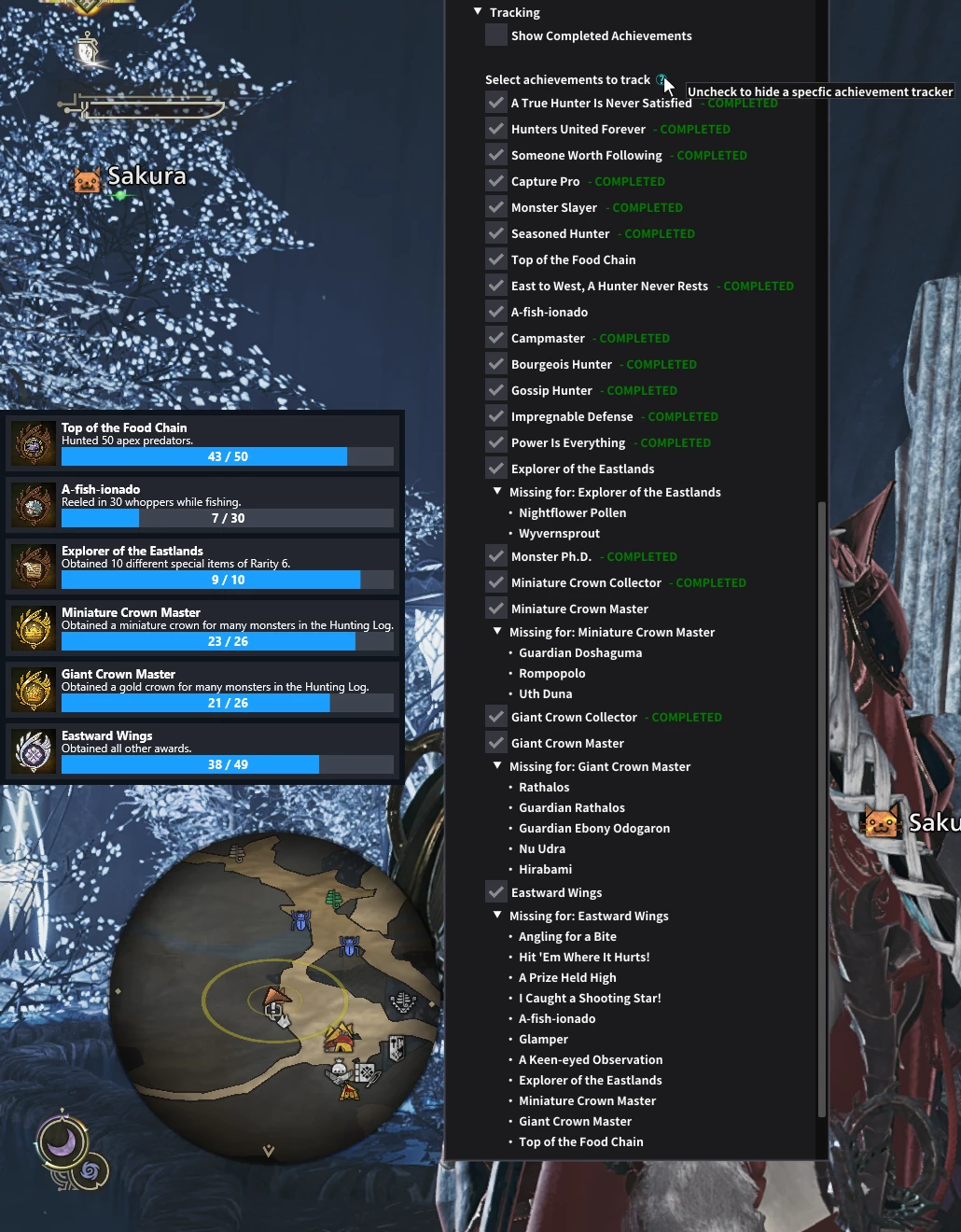
Task: Uncheck A True Hunter Is Never Satisfied
Action: coord(496,103)
